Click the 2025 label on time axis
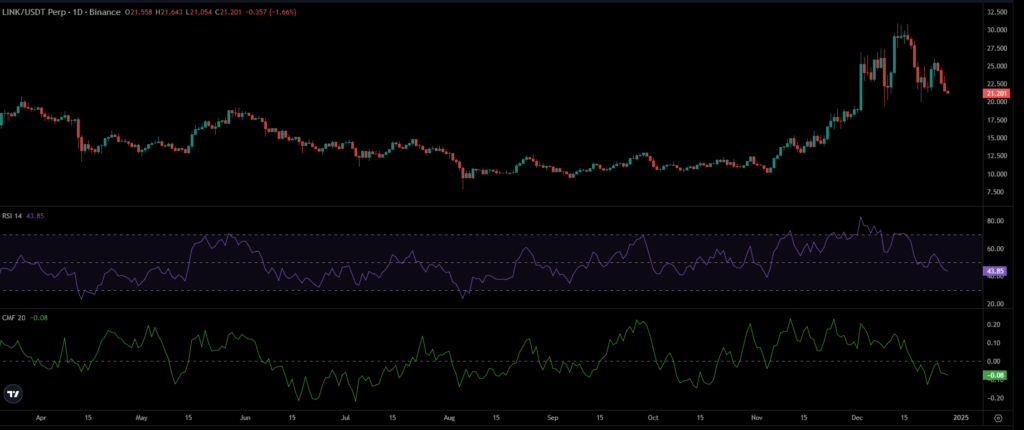1024x430 pixels. [x=961, y=417]
